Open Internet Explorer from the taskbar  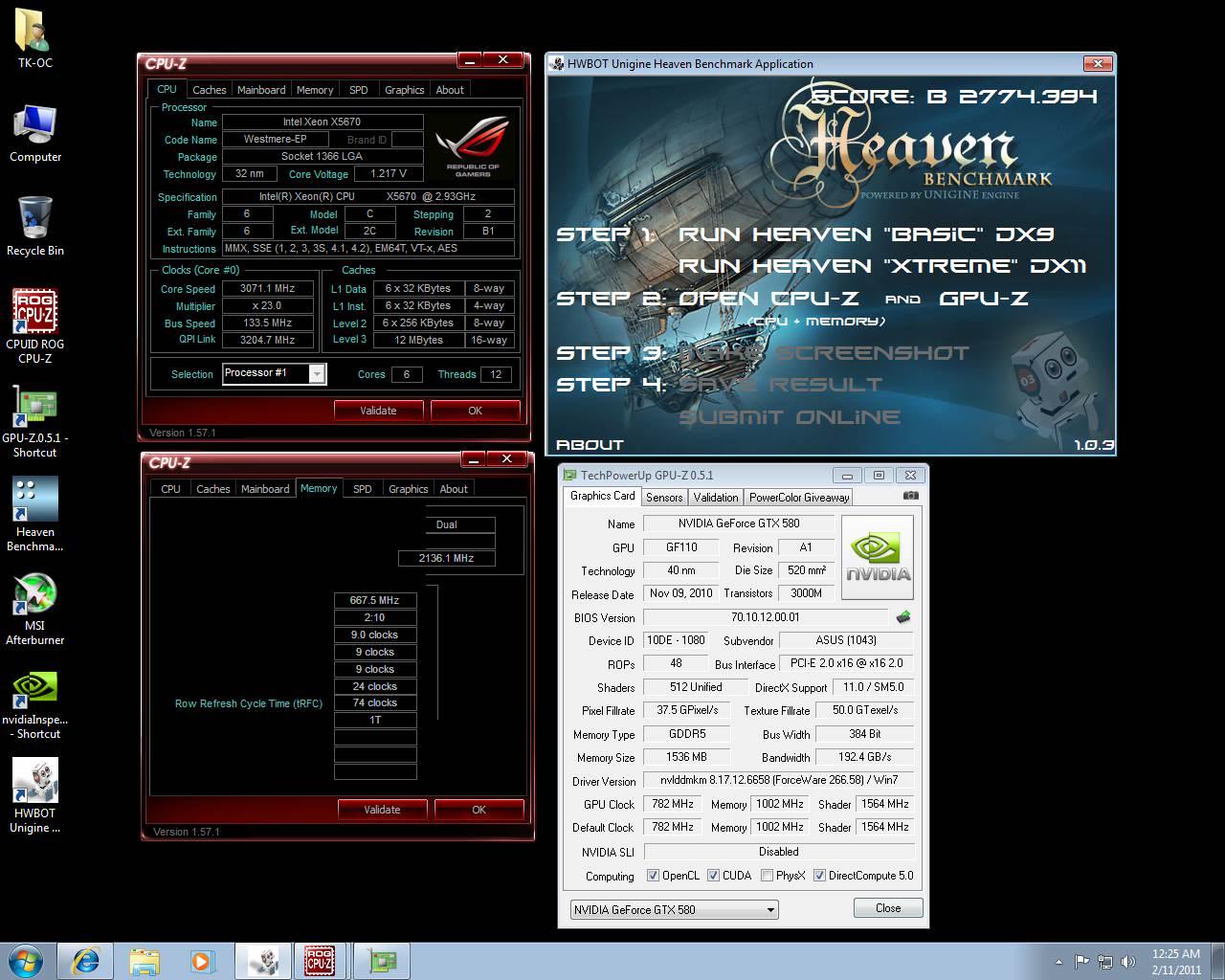tap(85, 961)
